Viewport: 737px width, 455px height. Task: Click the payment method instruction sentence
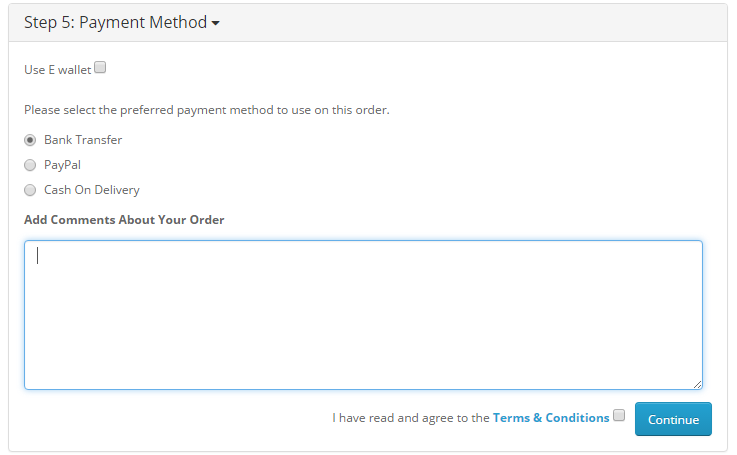206,110
